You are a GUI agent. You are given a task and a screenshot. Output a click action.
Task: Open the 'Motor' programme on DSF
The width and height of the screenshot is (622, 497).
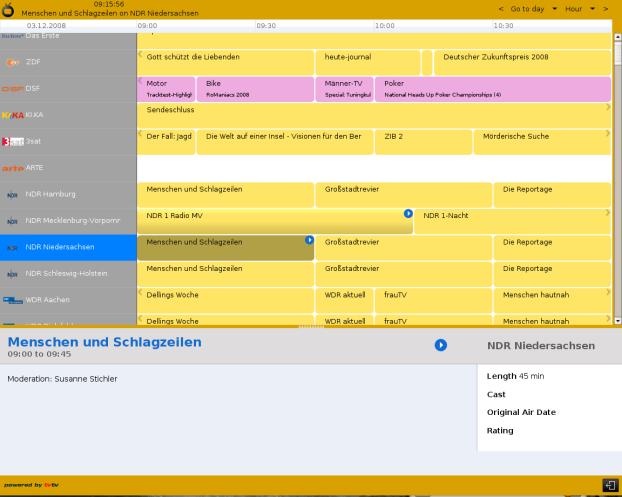point(166,89)
